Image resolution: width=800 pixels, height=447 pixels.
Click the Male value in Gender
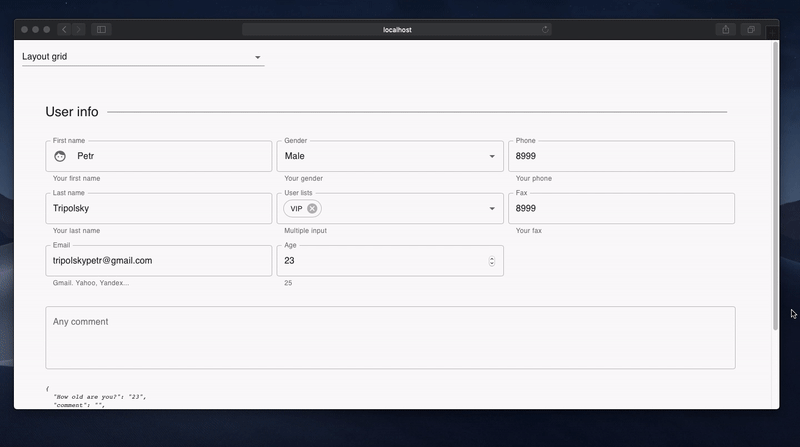pyautogui.click(x=294, y=156)
